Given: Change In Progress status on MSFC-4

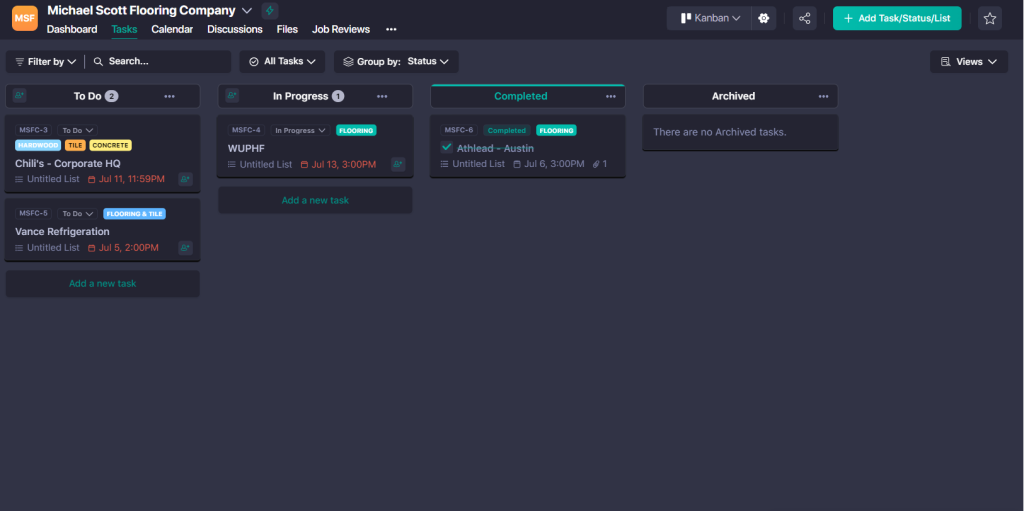Looking at the screenshot, I should pyautogui.click(x=301, y=130).
